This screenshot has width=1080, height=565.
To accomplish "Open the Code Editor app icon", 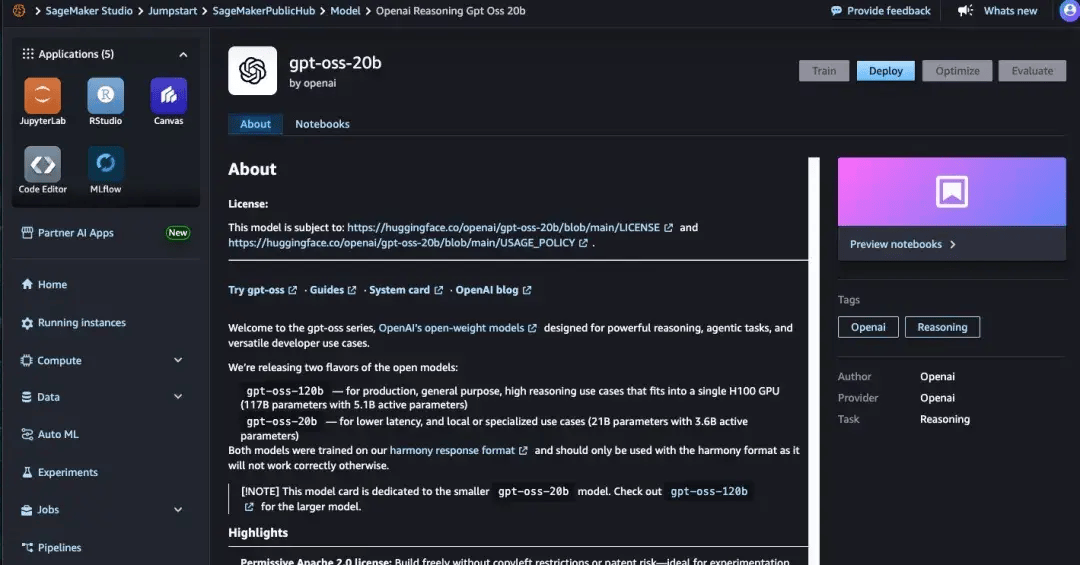I will (42, 165).
